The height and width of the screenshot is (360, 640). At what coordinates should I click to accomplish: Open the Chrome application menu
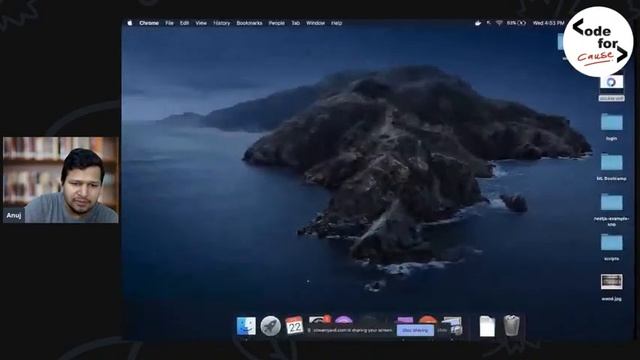point(149,23)
